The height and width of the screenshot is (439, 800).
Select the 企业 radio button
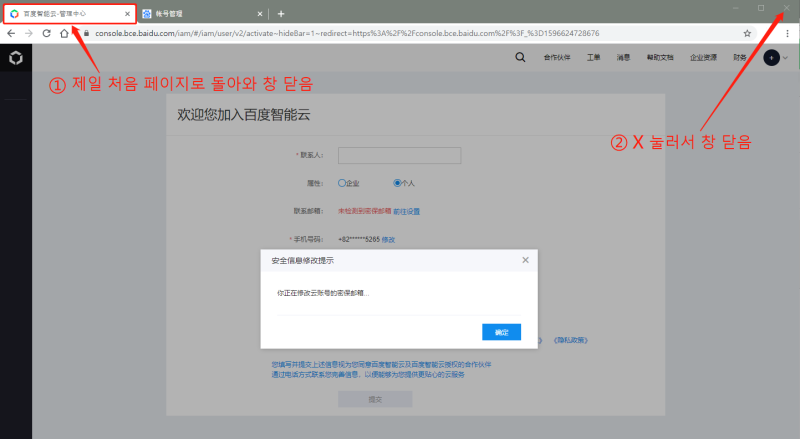coord(342,183)
